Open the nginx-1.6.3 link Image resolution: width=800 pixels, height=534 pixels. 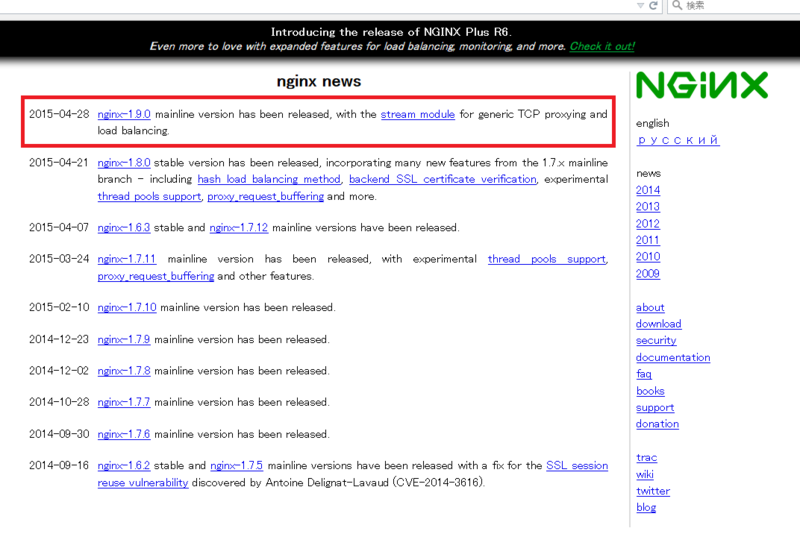(124, 227)
